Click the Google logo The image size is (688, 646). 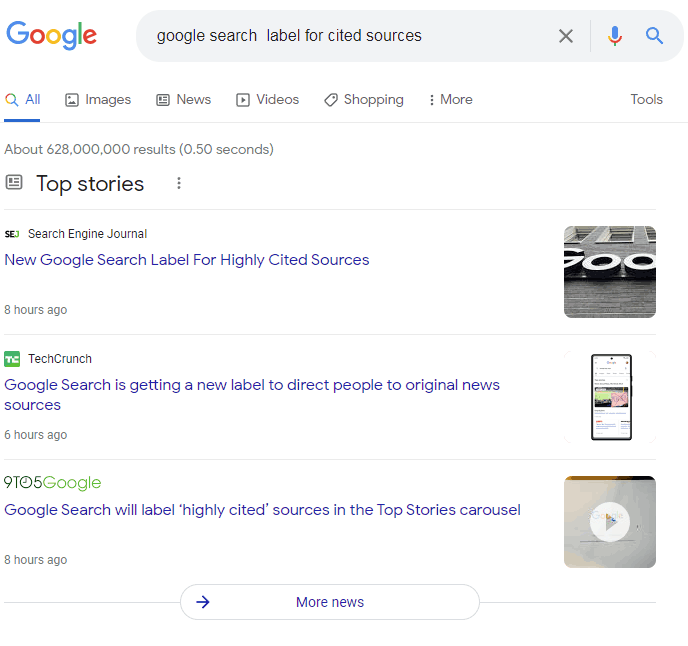tap(52, 35)
